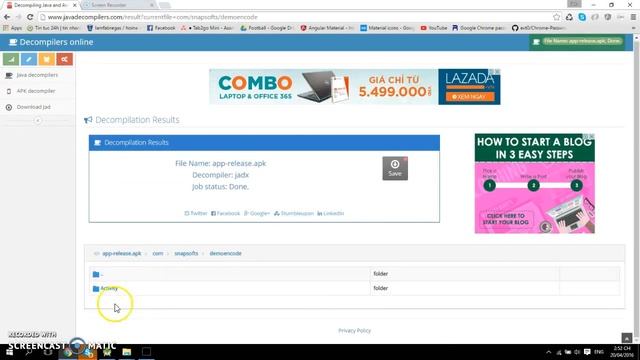Screen dimensions: 640x360
Task: Open the Lazada laptop combo ad banner
Action: [355, 87]
